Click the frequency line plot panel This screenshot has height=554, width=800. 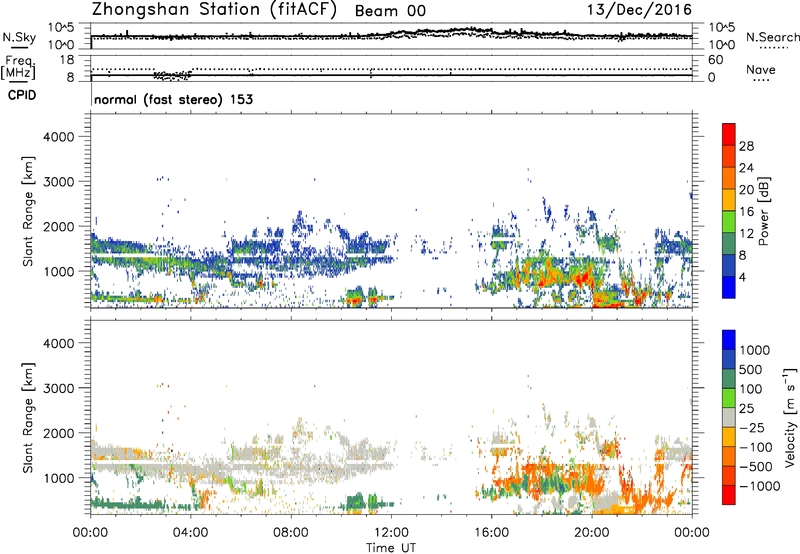(391, 67)
